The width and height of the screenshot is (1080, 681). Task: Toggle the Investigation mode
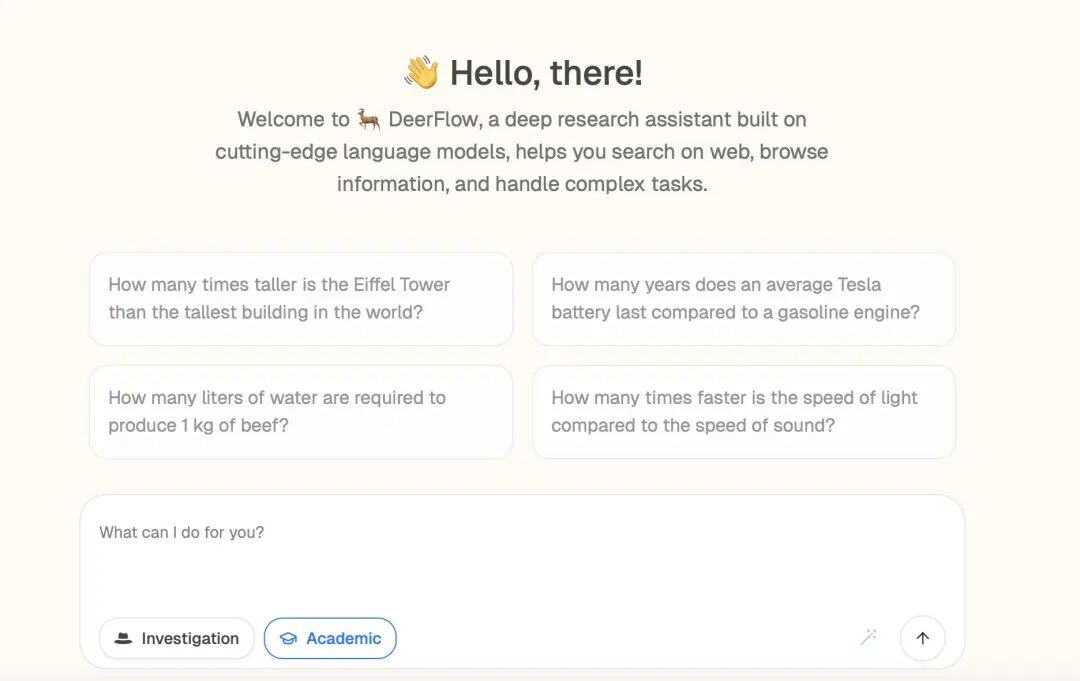click(x=176, y=638)
